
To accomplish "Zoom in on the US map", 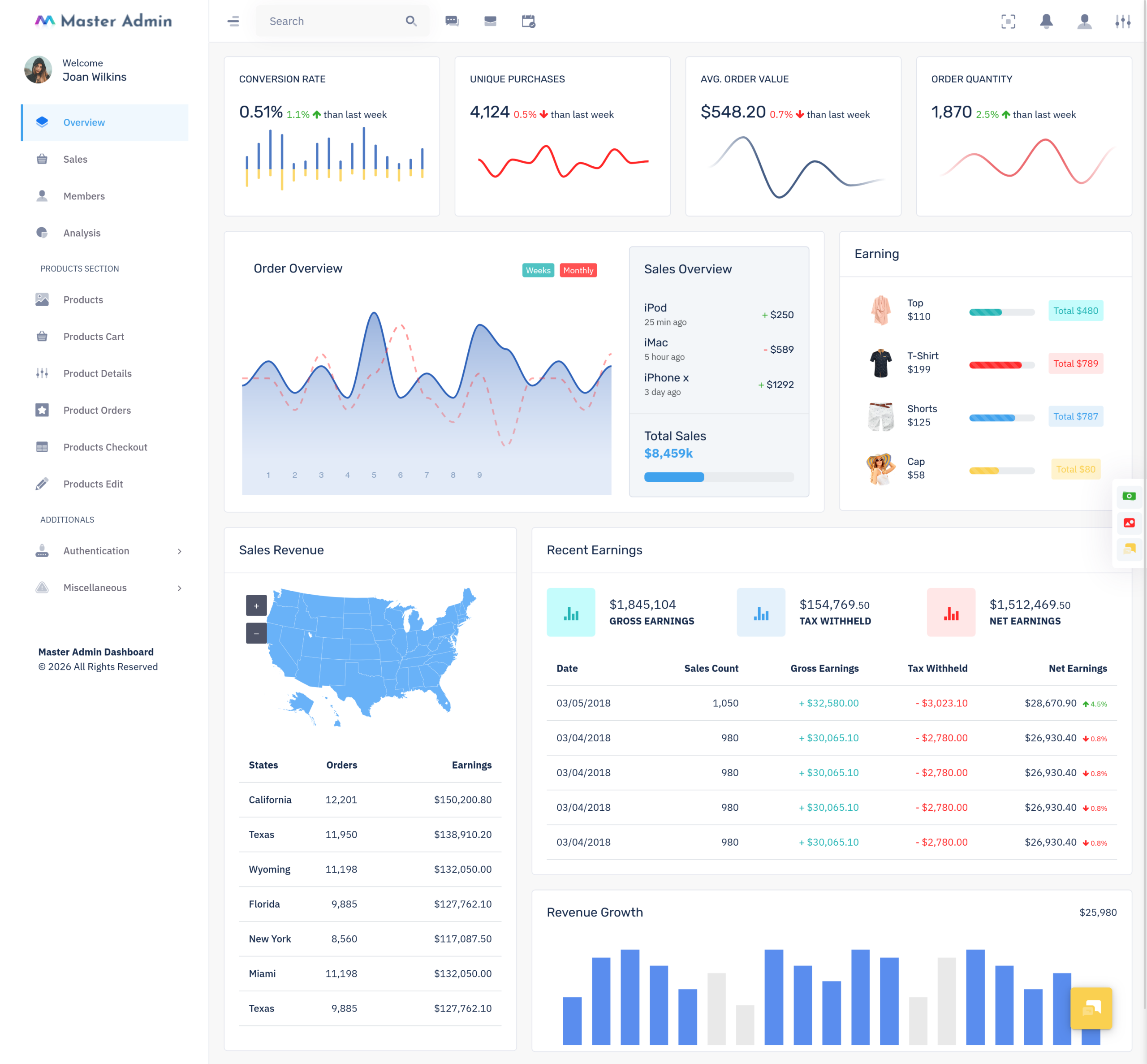I will [x=256, y=605].
